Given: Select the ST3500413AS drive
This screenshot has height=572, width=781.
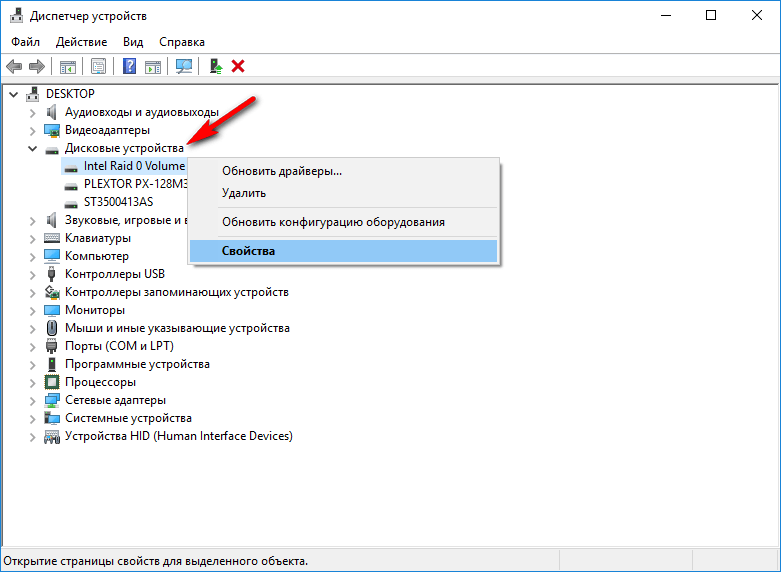Looking at the screenshot, I should pos(119,202).
